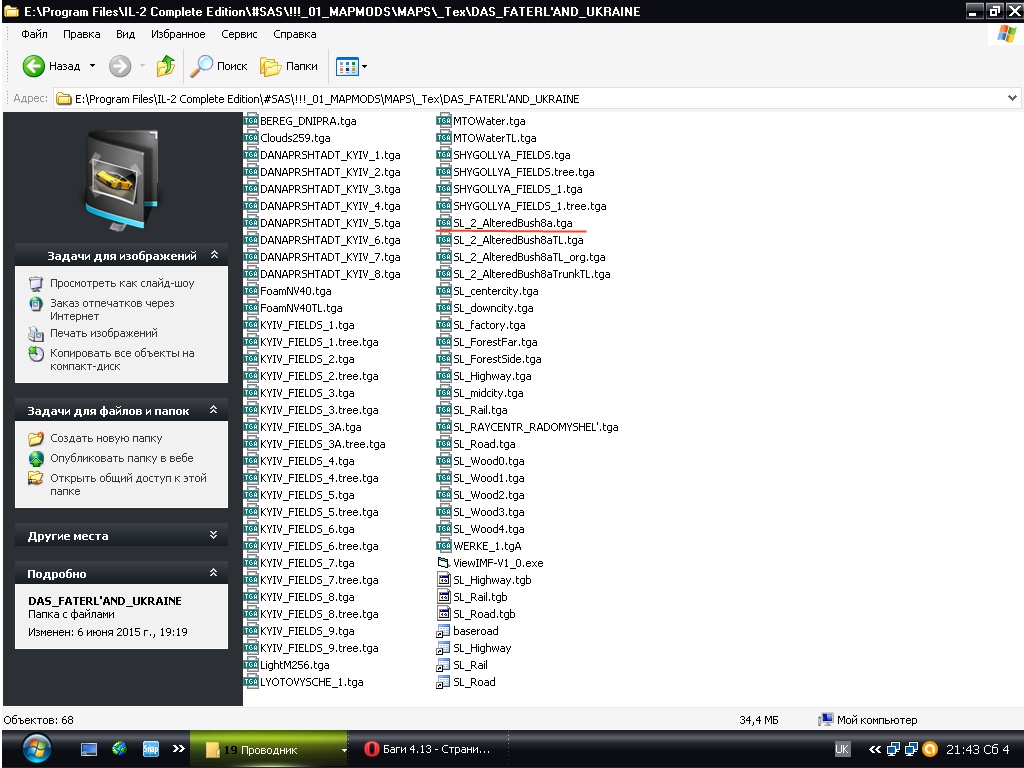This screenshot has height=768, width=1024.
Task: Select LYOTOVYSCHE_1.tga file name
Action: point(312,682)
